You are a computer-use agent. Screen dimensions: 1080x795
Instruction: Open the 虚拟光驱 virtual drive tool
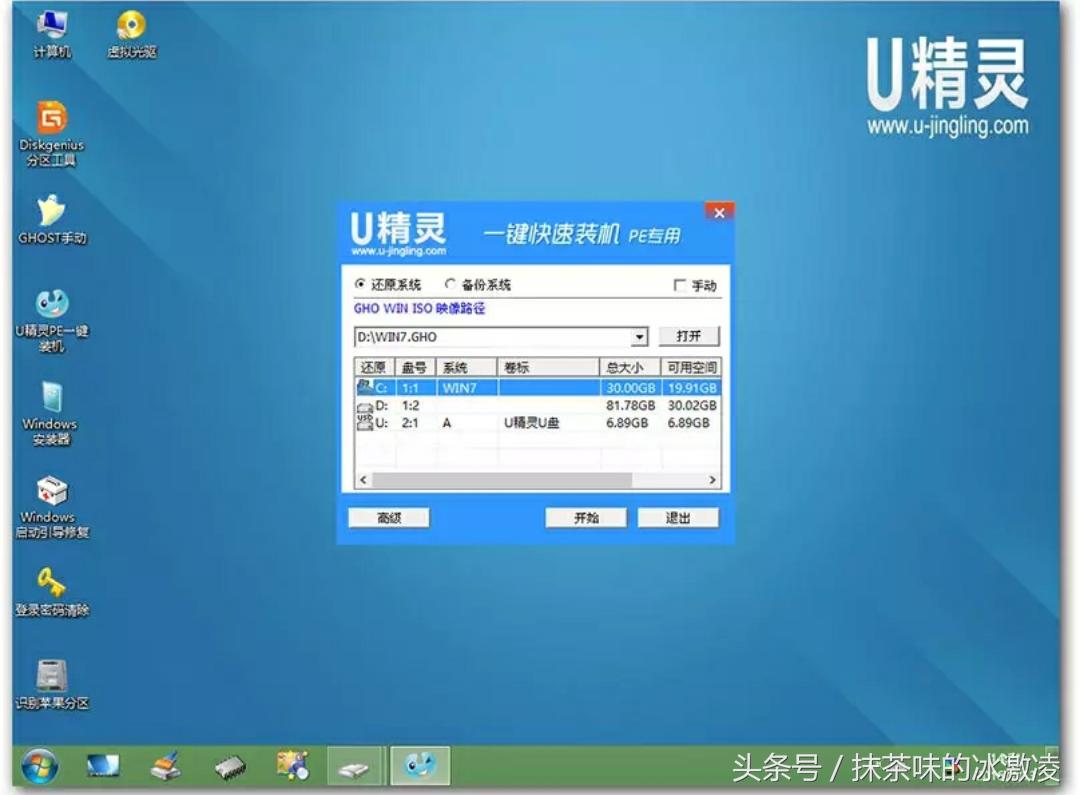[x=128, y=25]
